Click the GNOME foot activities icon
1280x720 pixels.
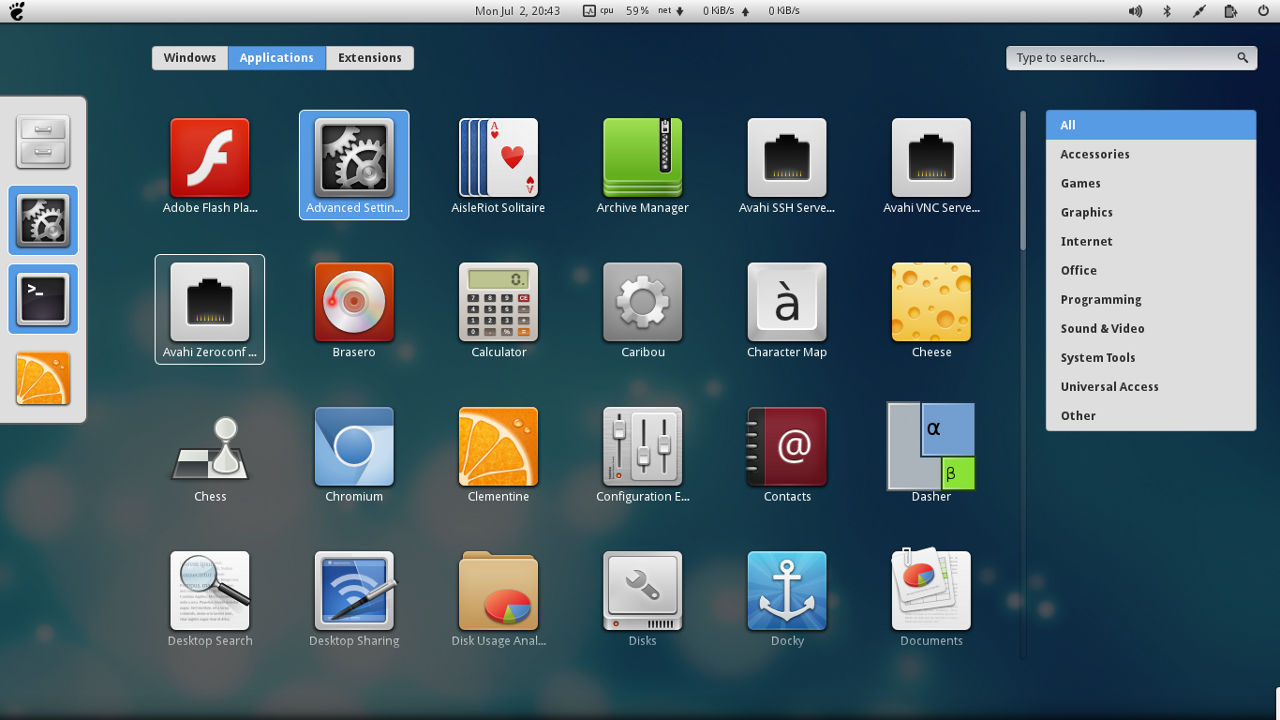click(x=16, y=11)
